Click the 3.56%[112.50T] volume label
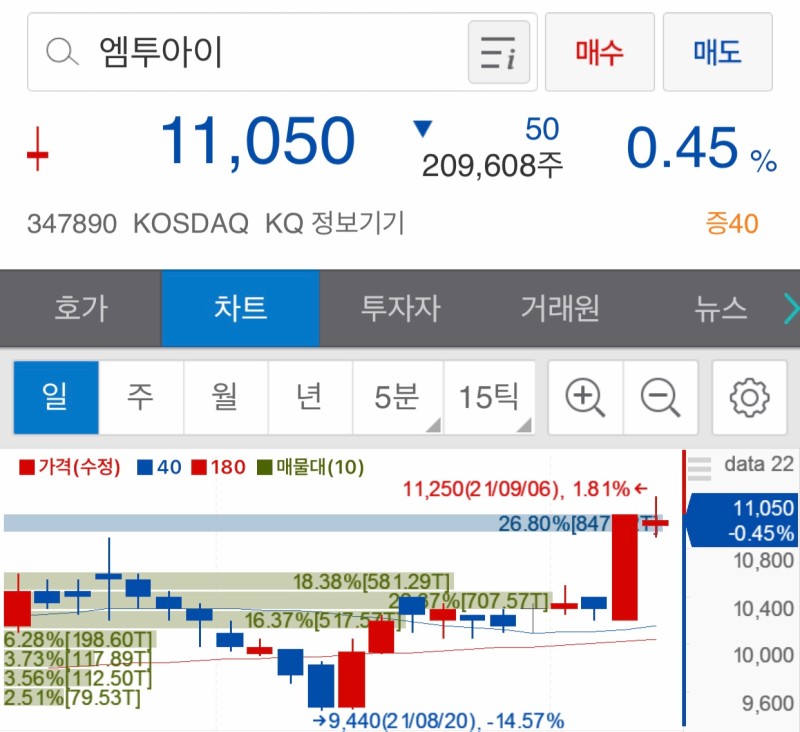 coord(78,678)
